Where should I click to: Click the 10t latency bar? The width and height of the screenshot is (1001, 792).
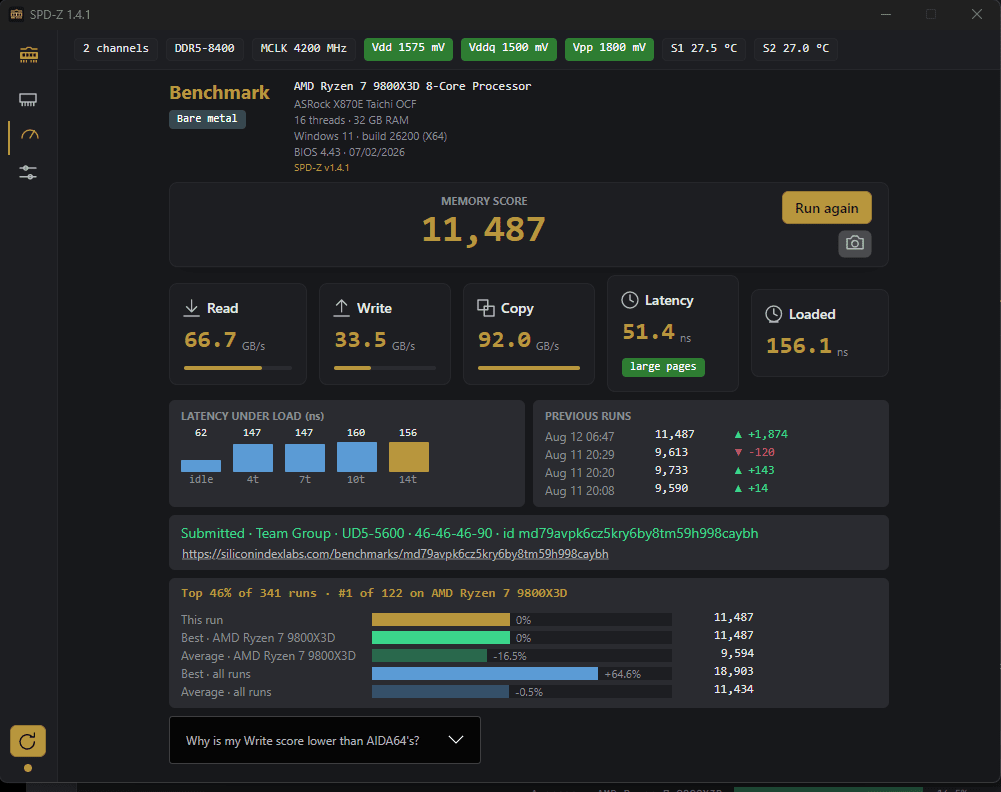tap(356, 457)
